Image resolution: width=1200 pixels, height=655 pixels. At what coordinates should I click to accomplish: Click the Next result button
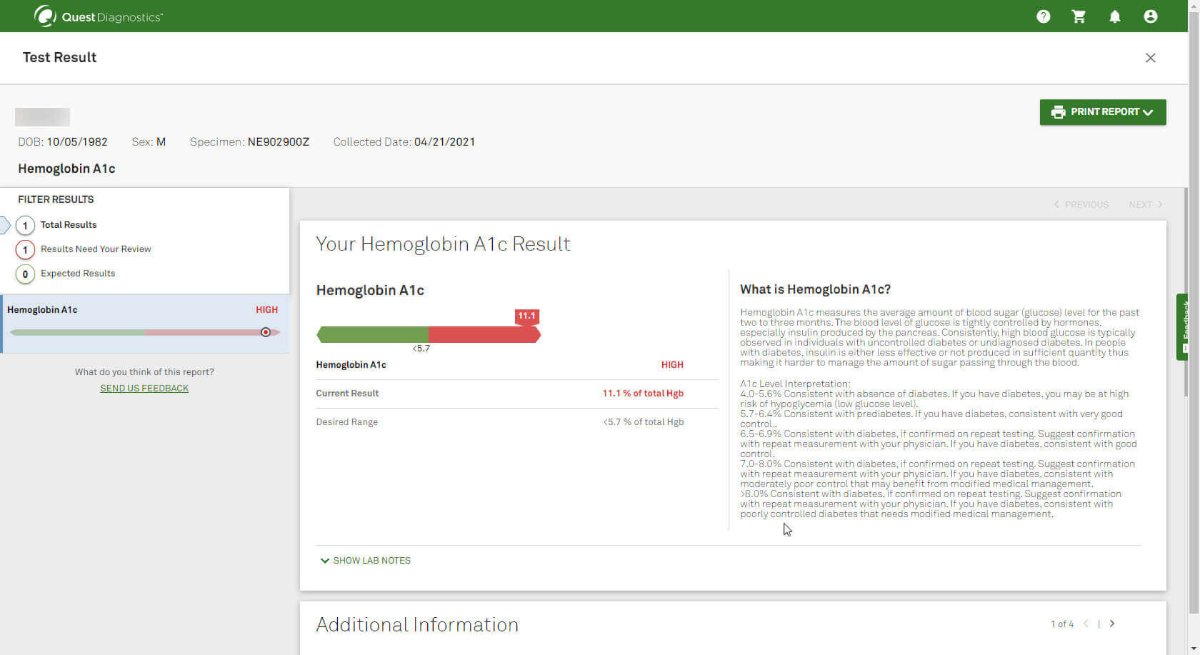tap(1145, 205)
